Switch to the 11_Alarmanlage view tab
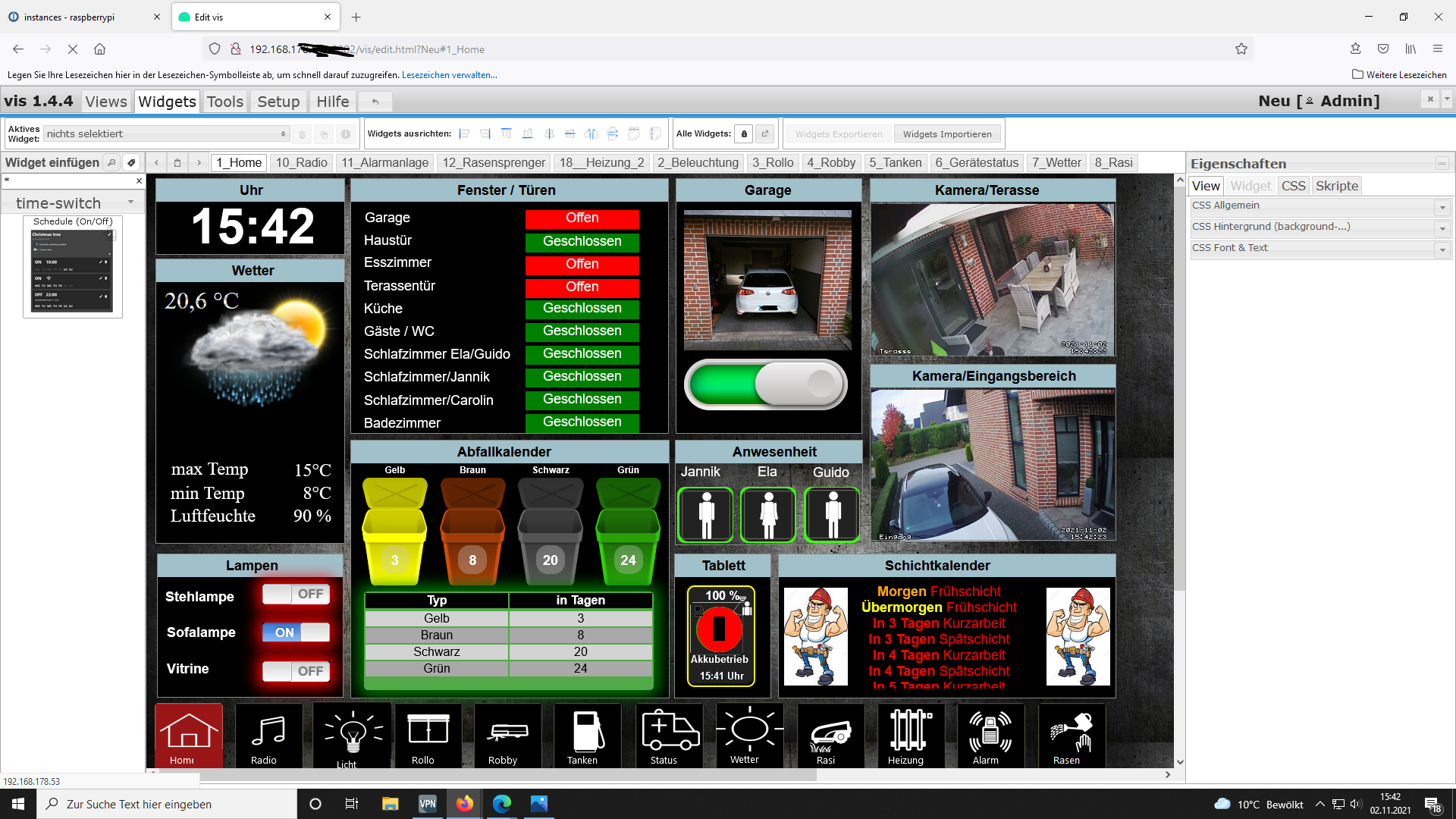 384,162
